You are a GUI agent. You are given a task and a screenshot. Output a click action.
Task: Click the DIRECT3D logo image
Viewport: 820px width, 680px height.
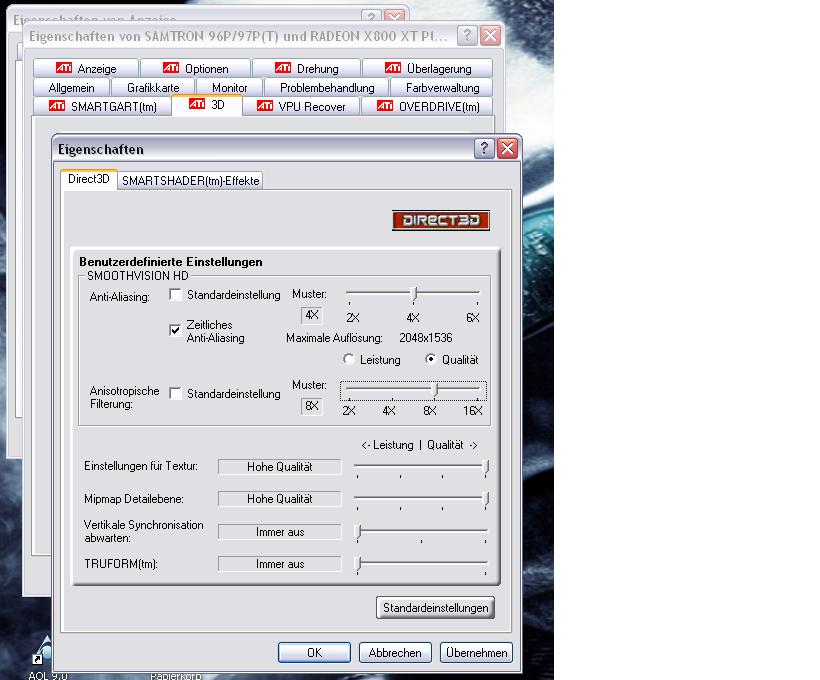point(441,220)
